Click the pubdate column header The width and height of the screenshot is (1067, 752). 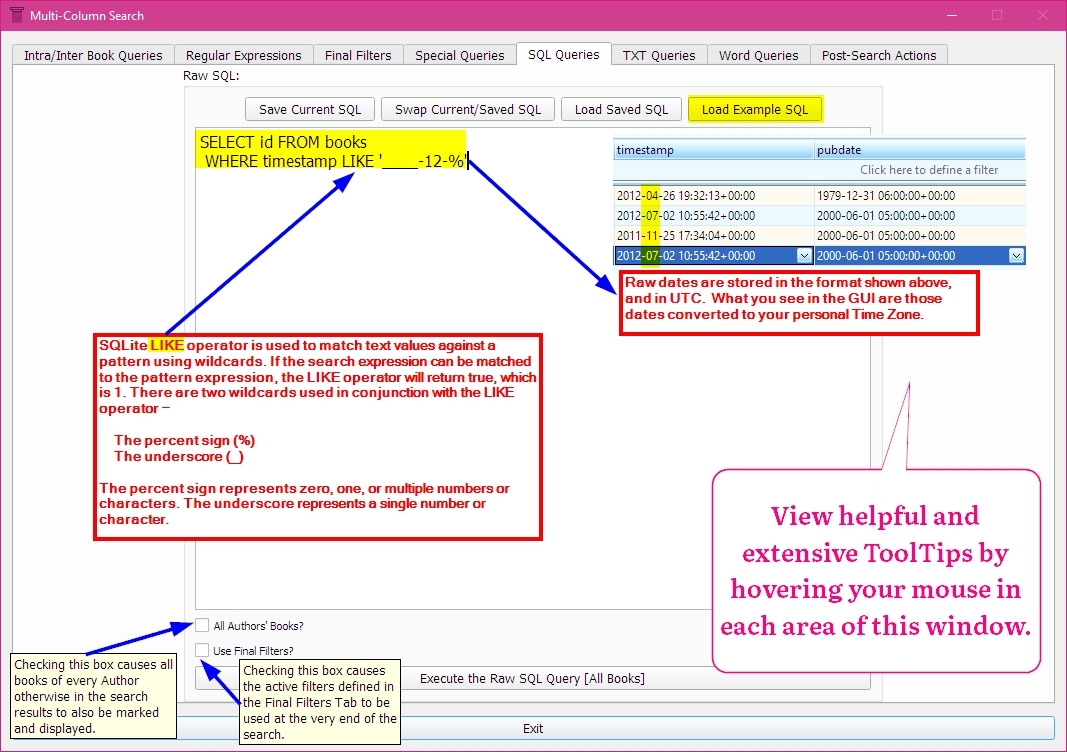(x=920, y=150)
